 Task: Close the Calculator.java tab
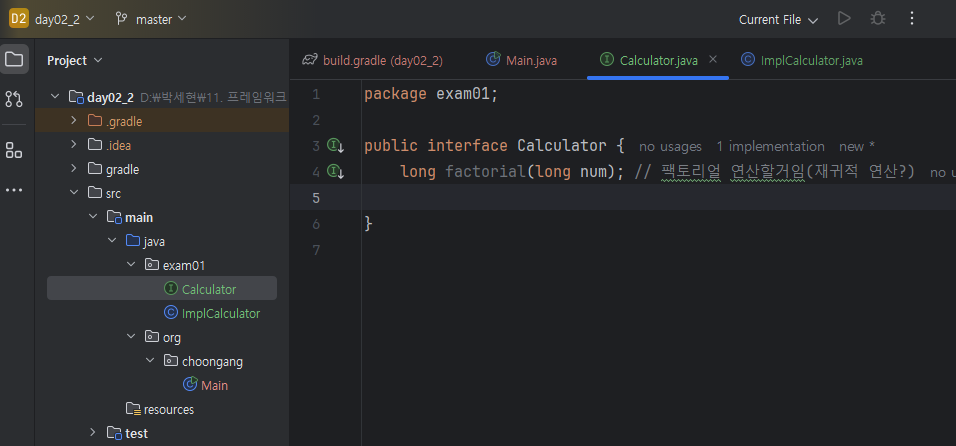[713, 60]
